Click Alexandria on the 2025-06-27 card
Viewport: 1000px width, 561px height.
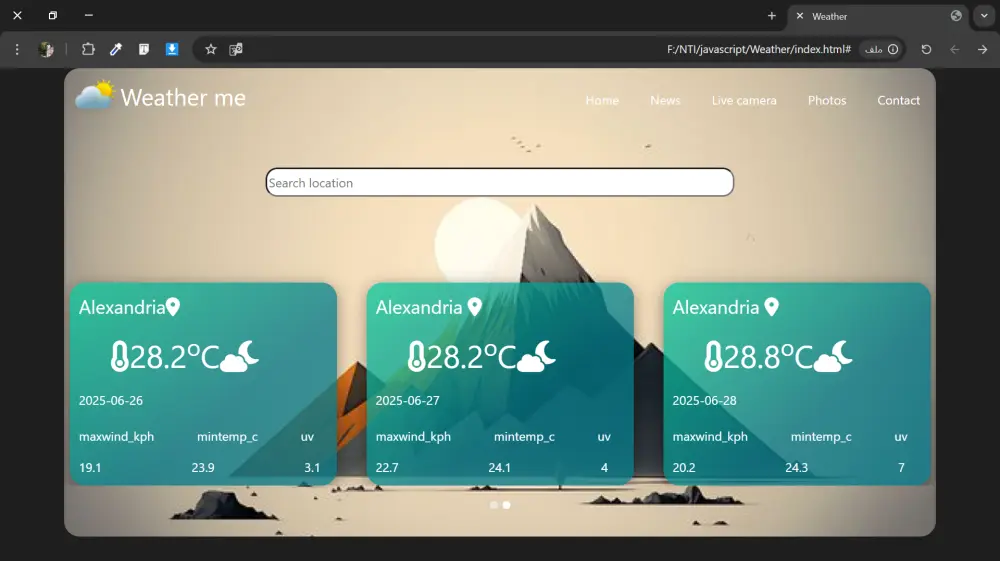coord(419,307)
